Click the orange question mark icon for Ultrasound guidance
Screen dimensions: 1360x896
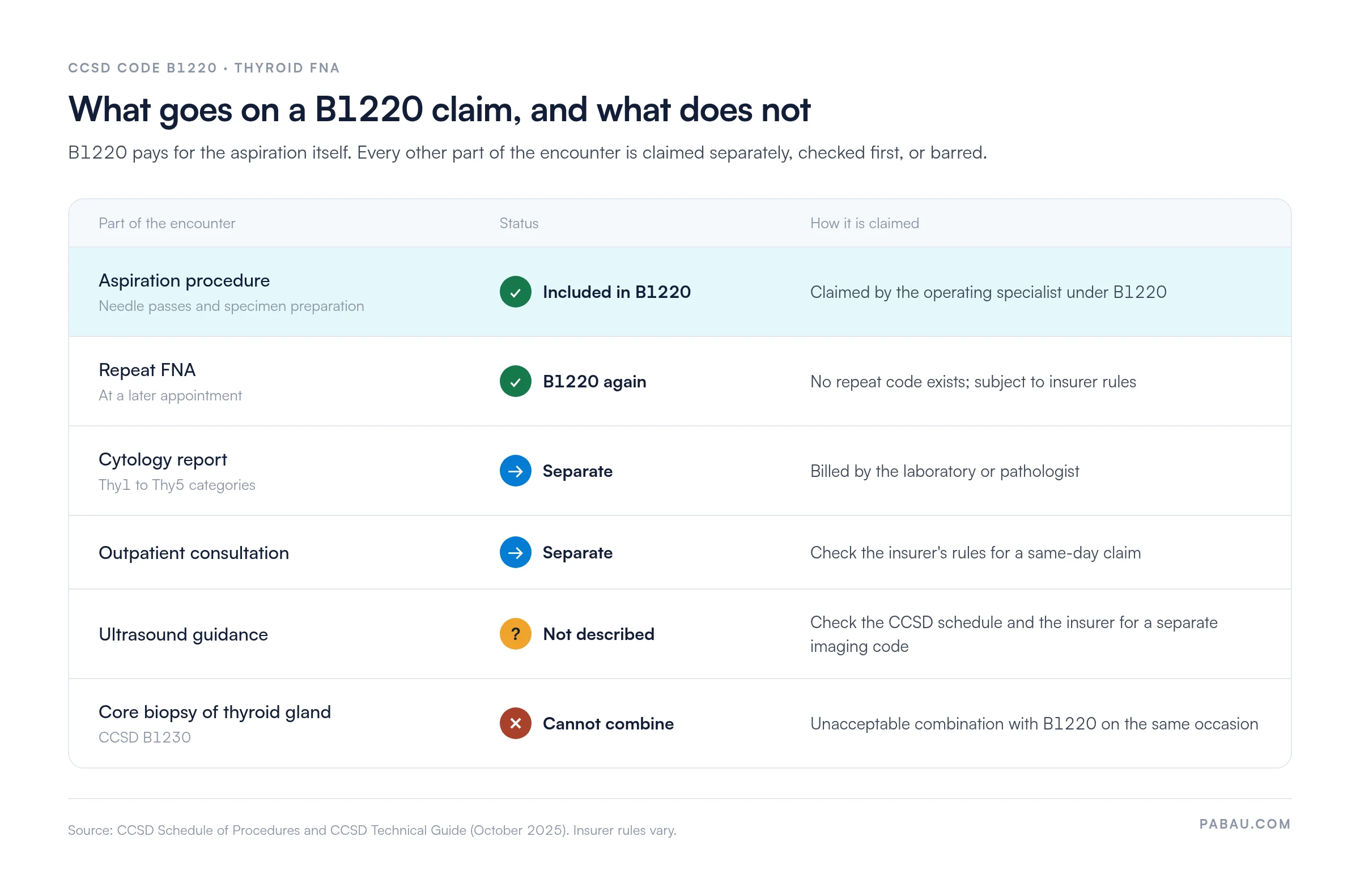pyautogui.click(x=515, y=634)
